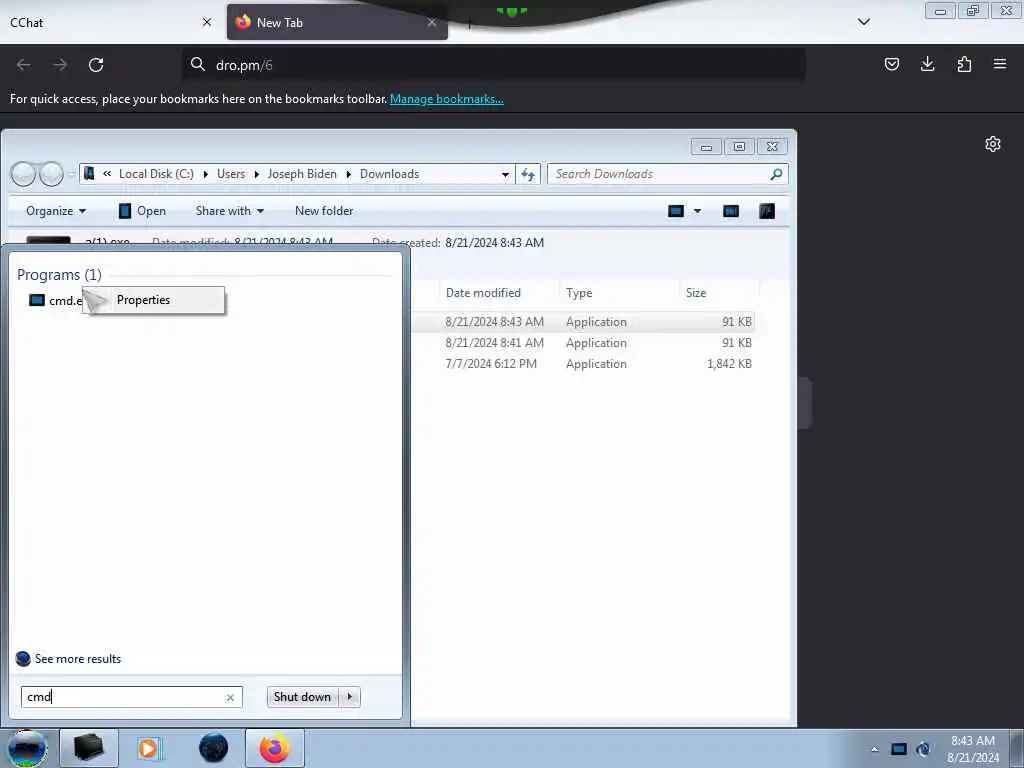1024x768 pixels.
Task: Click New folder in Explorer toolbar
Action: click(324, 211)
